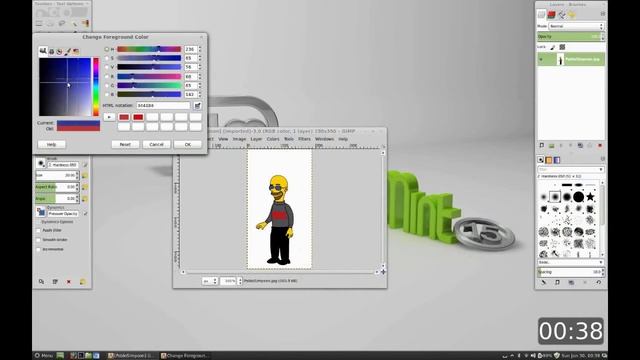Open the palette selector tab
The height and width of the screenshot is (360, 640).
point(76,51)
